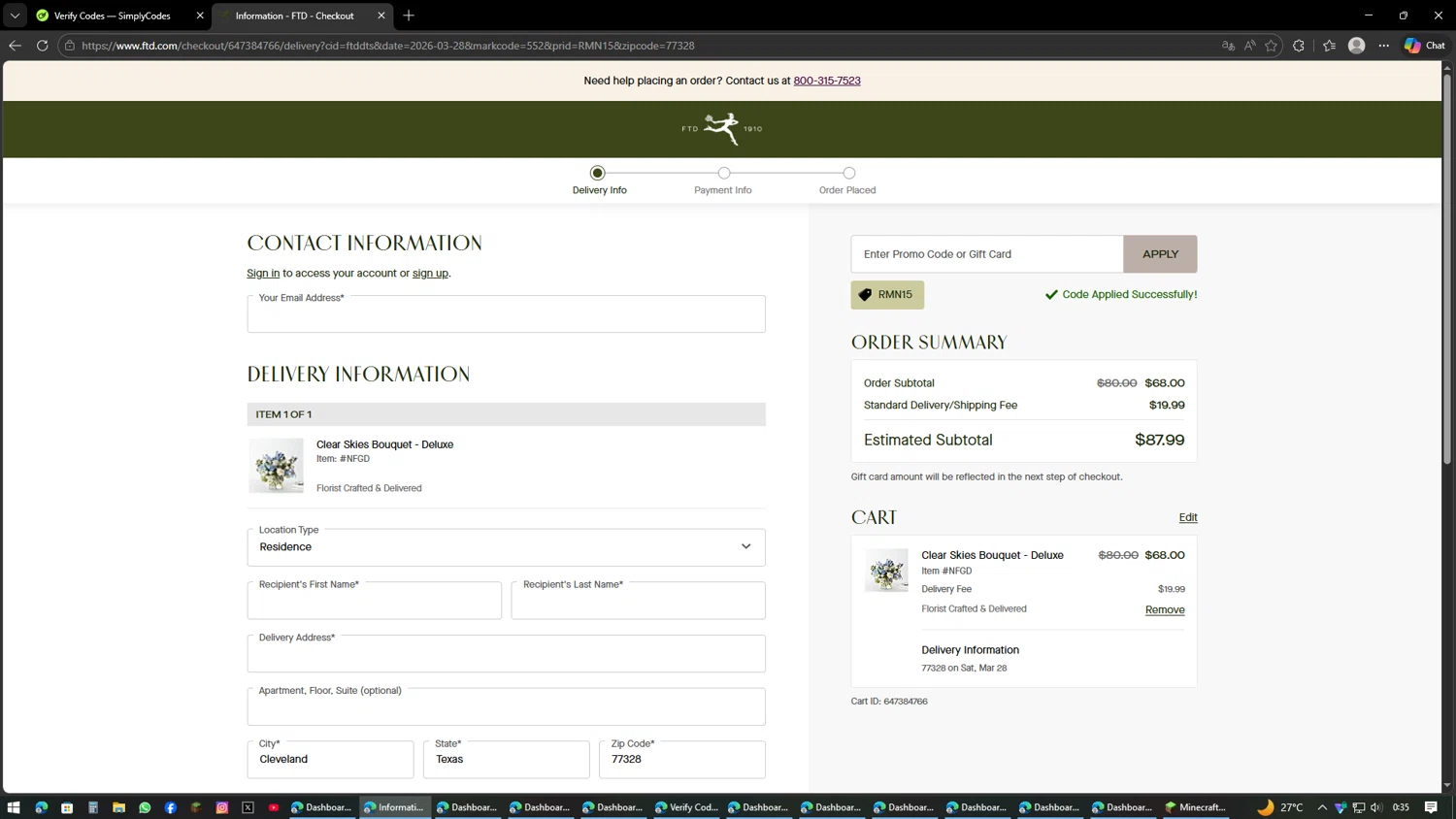Viewport: 1456px width, 819px height.
Task: Open the browser tab list chevron
Action: tap(15, 16)
